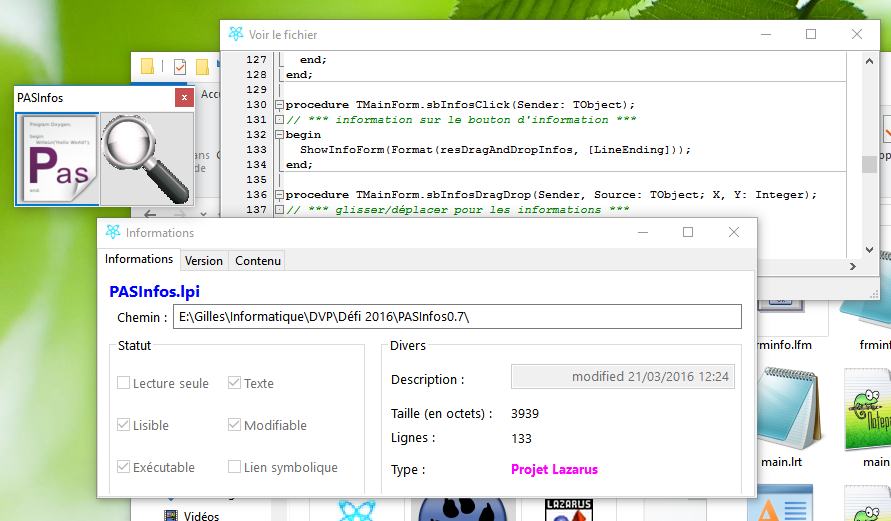
Task: Click the checkmark properties icon in Explorer toolbar
Action: [180, 67]
